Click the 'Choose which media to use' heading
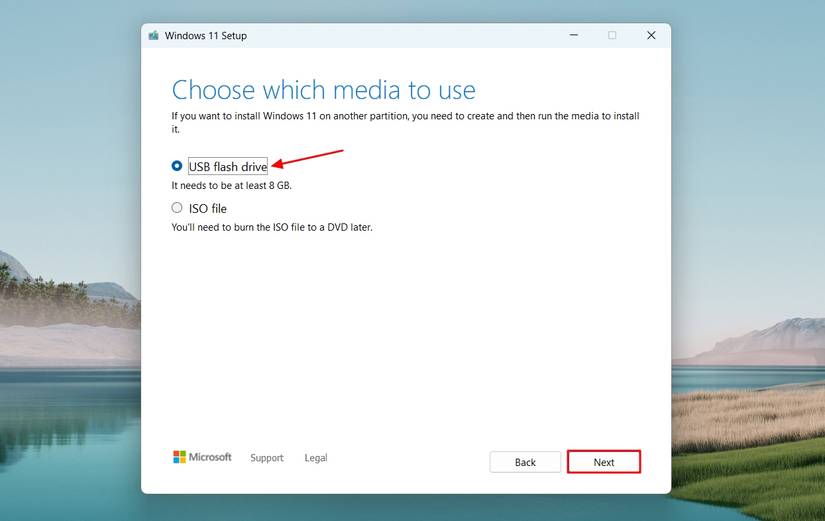 [x=324, y=90]
